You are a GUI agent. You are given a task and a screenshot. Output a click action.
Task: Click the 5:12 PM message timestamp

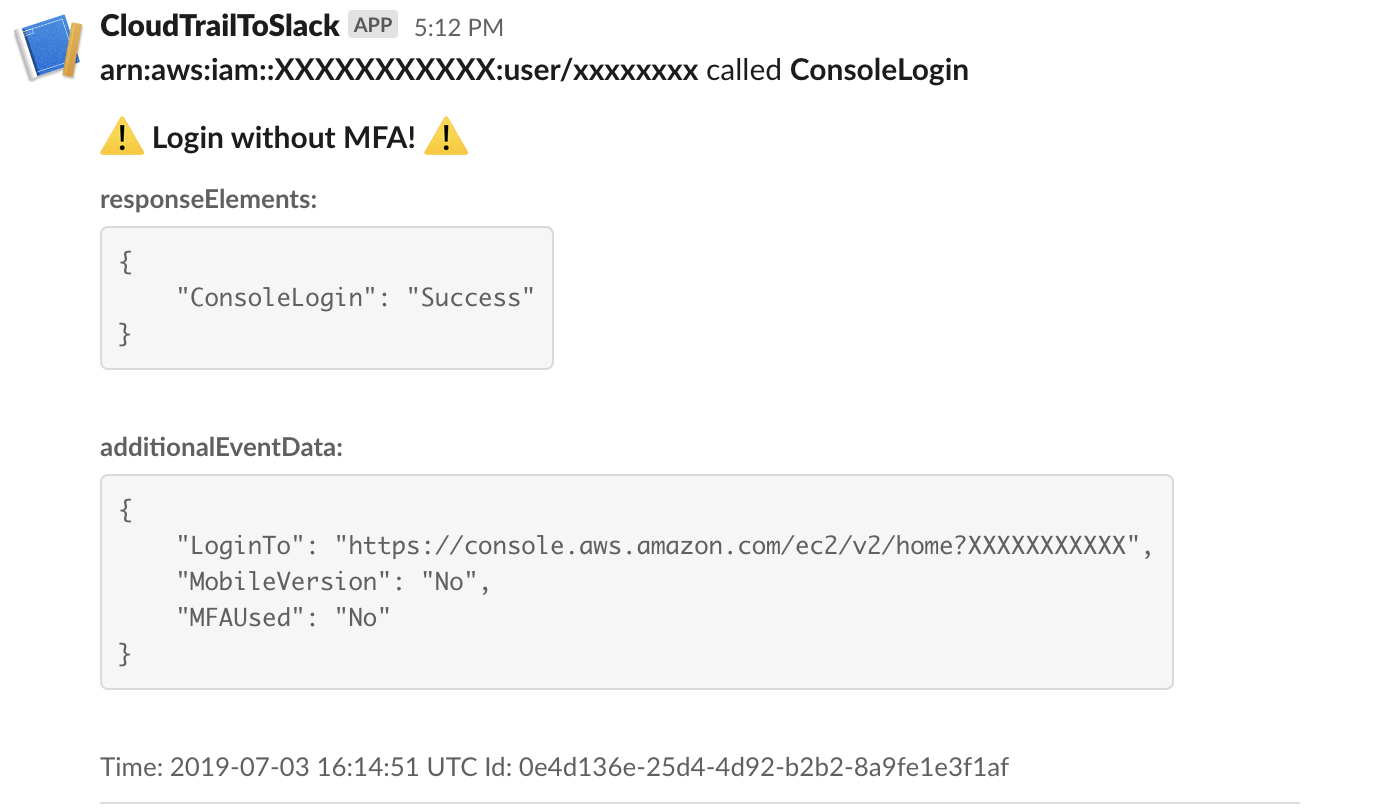[458, 27]
